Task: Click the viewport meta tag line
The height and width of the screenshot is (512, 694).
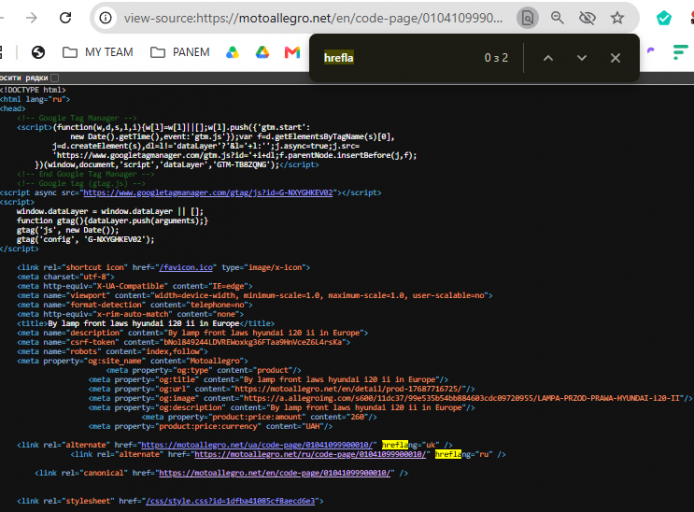Action: click(255, 295)
